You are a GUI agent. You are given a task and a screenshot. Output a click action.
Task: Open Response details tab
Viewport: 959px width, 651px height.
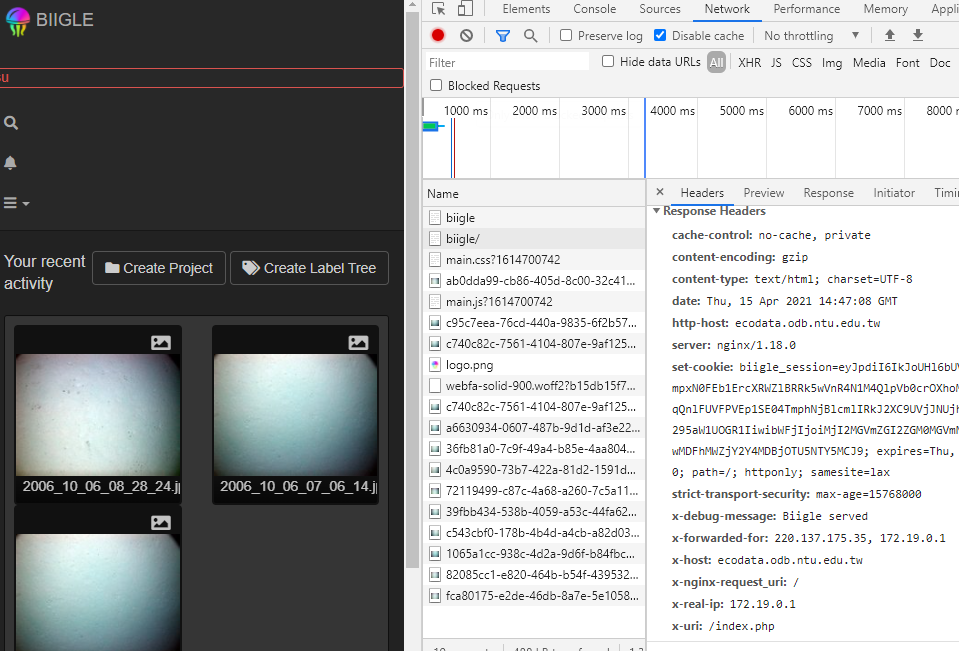click(828, 193)
